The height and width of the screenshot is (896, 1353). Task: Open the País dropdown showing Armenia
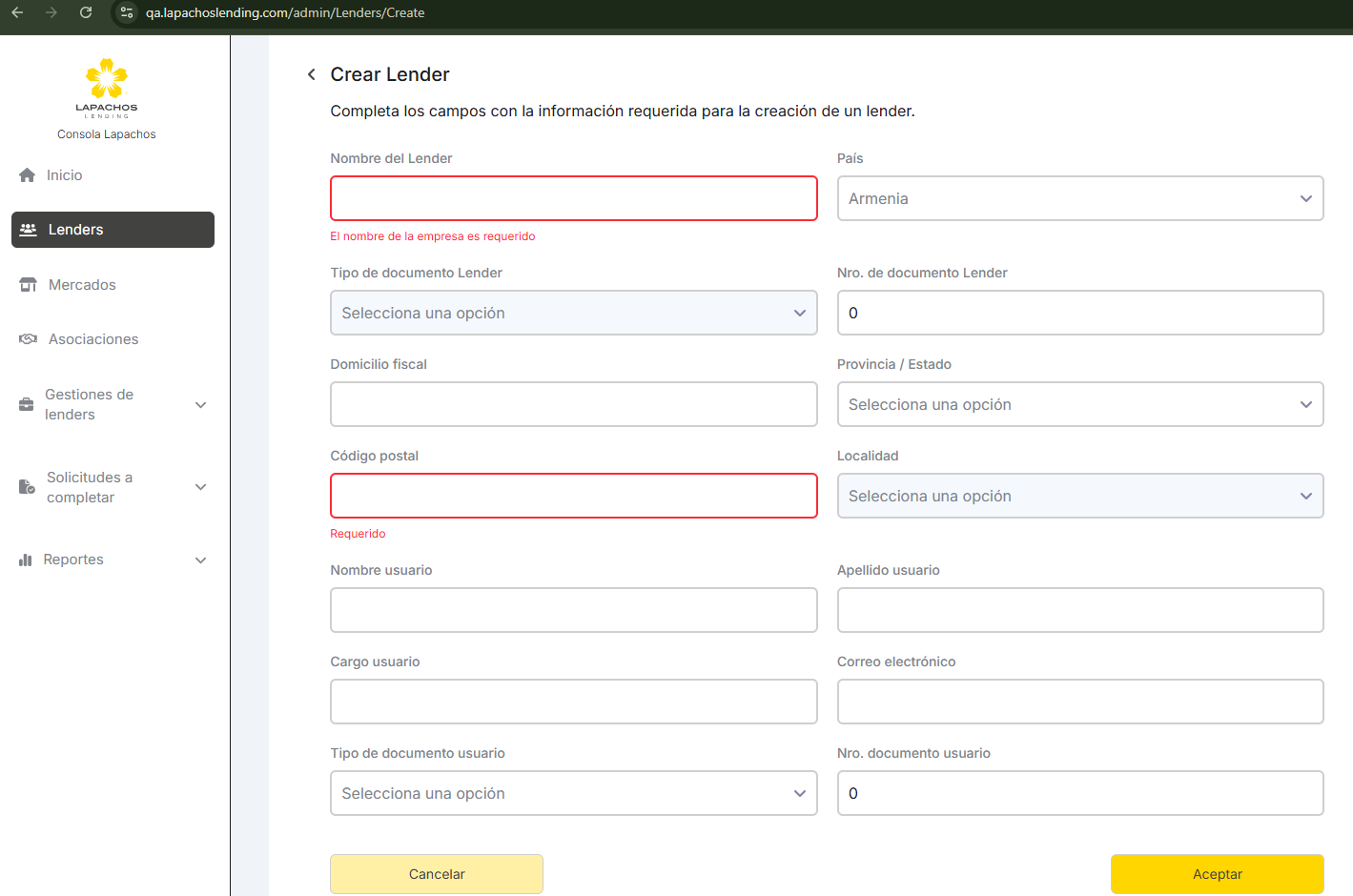click(x=1079, y=198)
